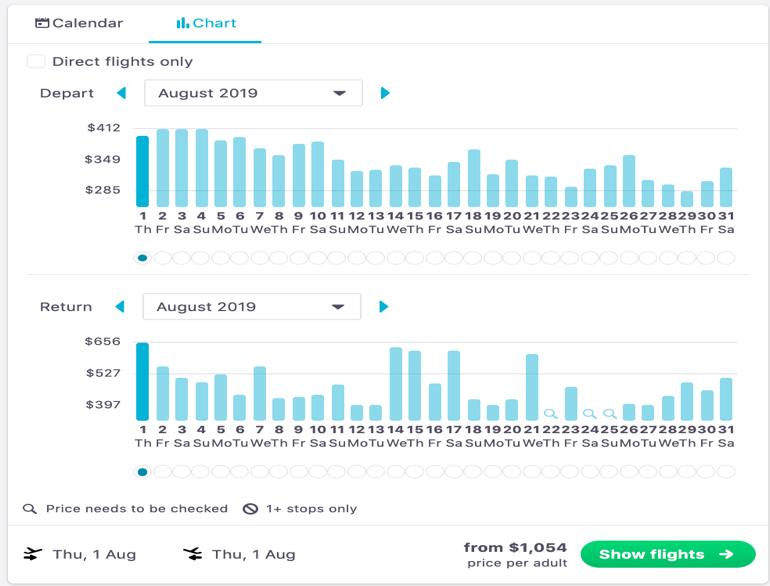Click magnifier icon on return day 24

(x=589, y=413)
